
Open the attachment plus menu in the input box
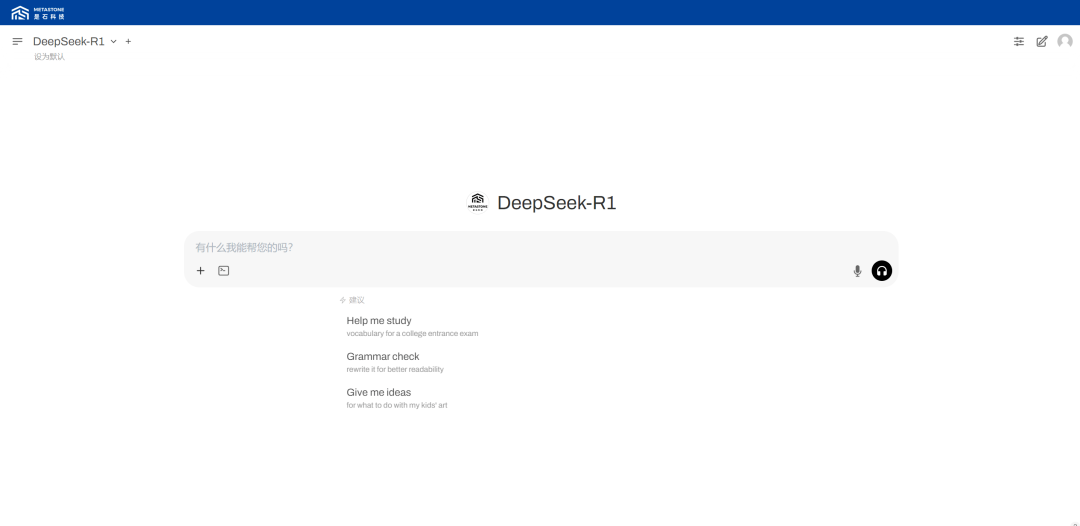(200, 271)
